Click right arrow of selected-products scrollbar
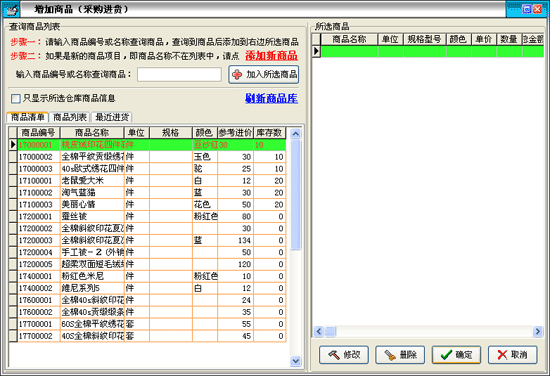550x376 pixels. (x=538, y=331)
